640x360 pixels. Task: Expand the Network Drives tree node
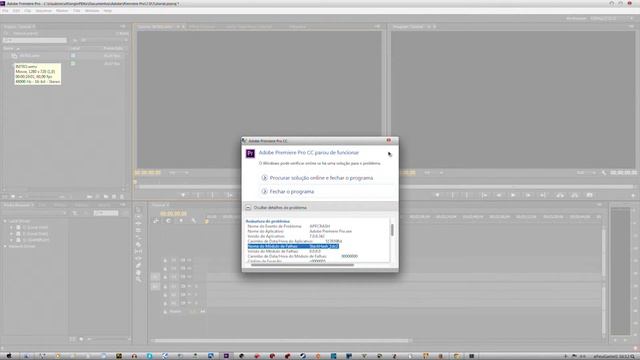pos(5,247)
